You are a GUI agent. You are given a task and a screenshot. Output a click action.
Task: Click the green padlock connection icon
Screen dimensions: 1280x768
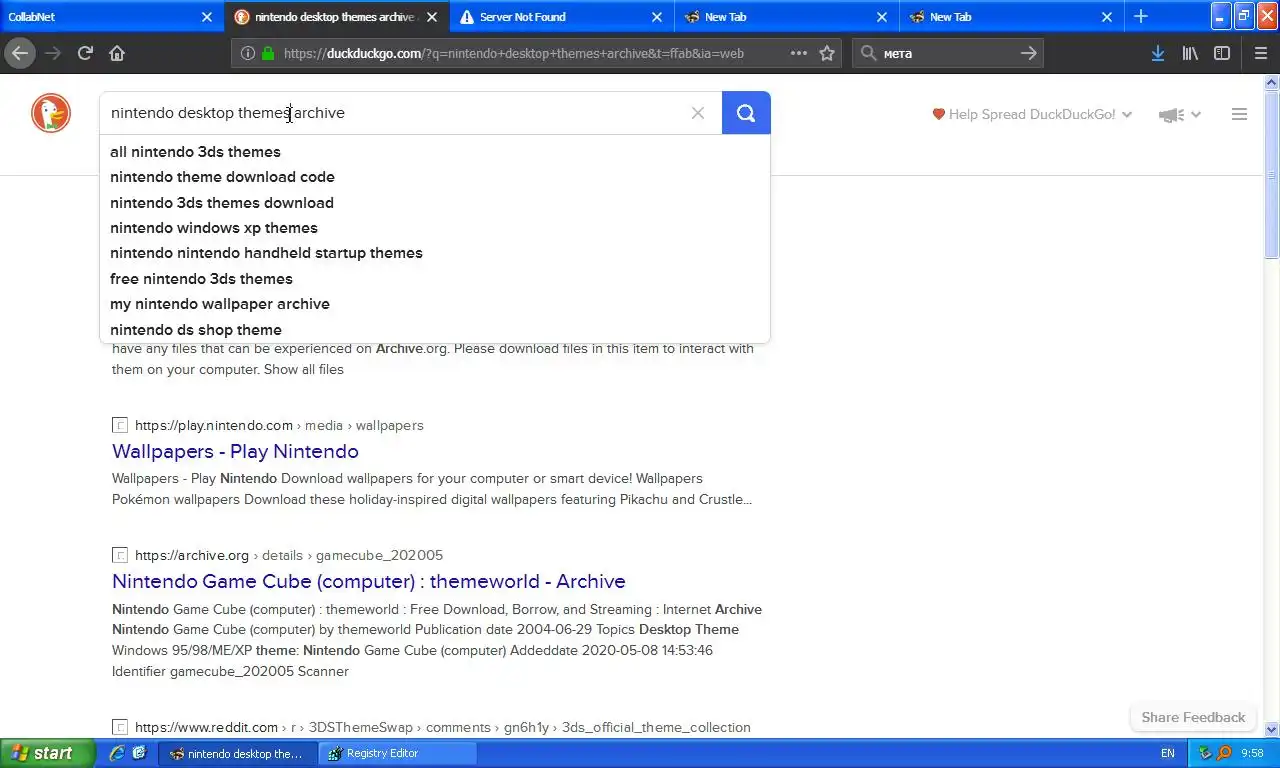pyautogui.click(x=268, y=53)
